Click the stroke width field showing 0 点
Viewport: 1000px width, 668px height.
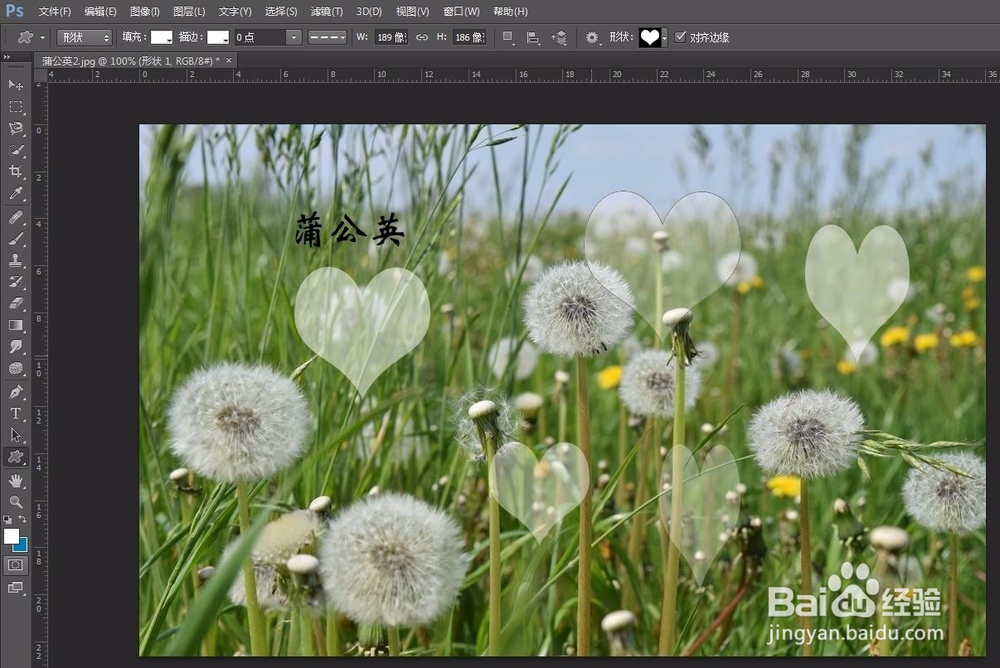[x=260, y=38]
